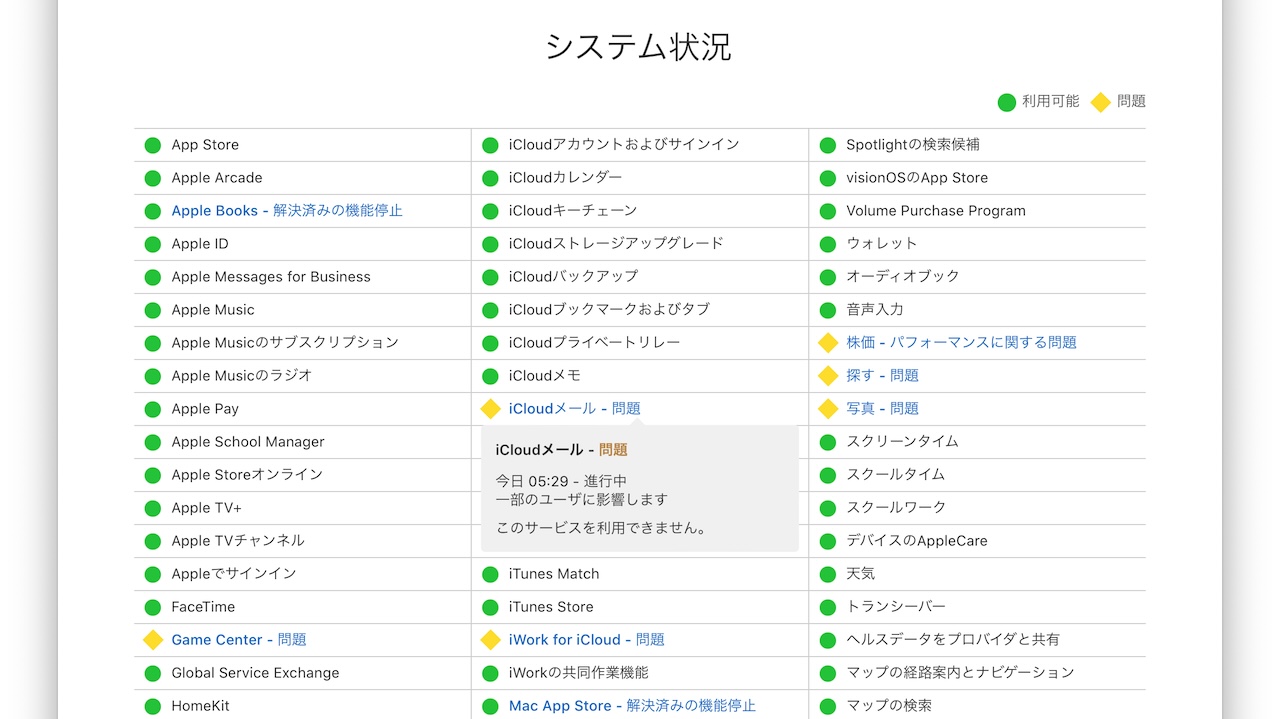Click the iWorkの共同作業機能 entry
Image resolution: width=1280 pixels, height=719 pixels.
coord(578,673)
